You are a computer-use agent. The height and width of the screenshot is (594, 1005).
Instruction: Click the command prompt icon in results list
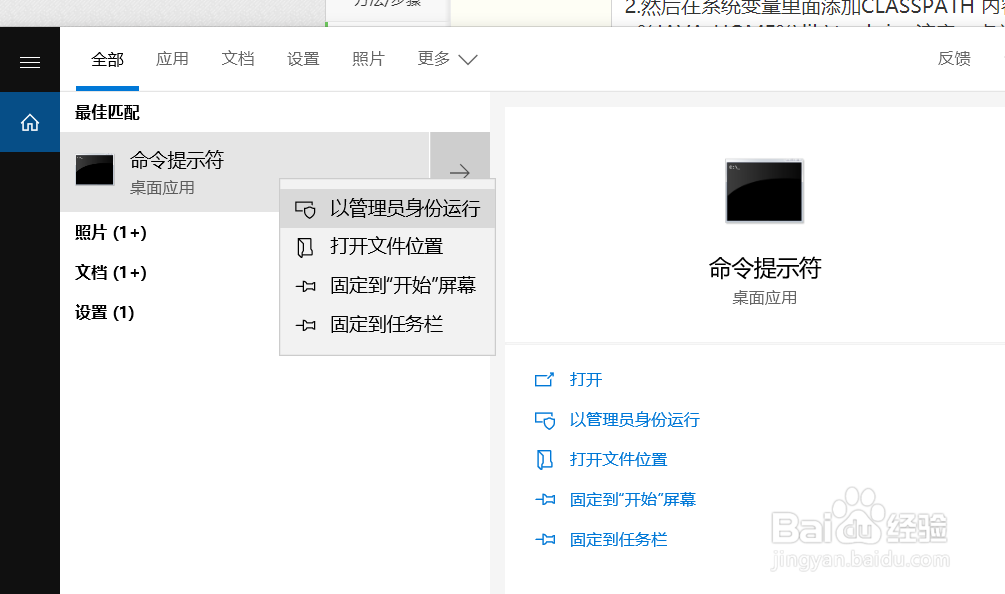(x=95, y=170)
